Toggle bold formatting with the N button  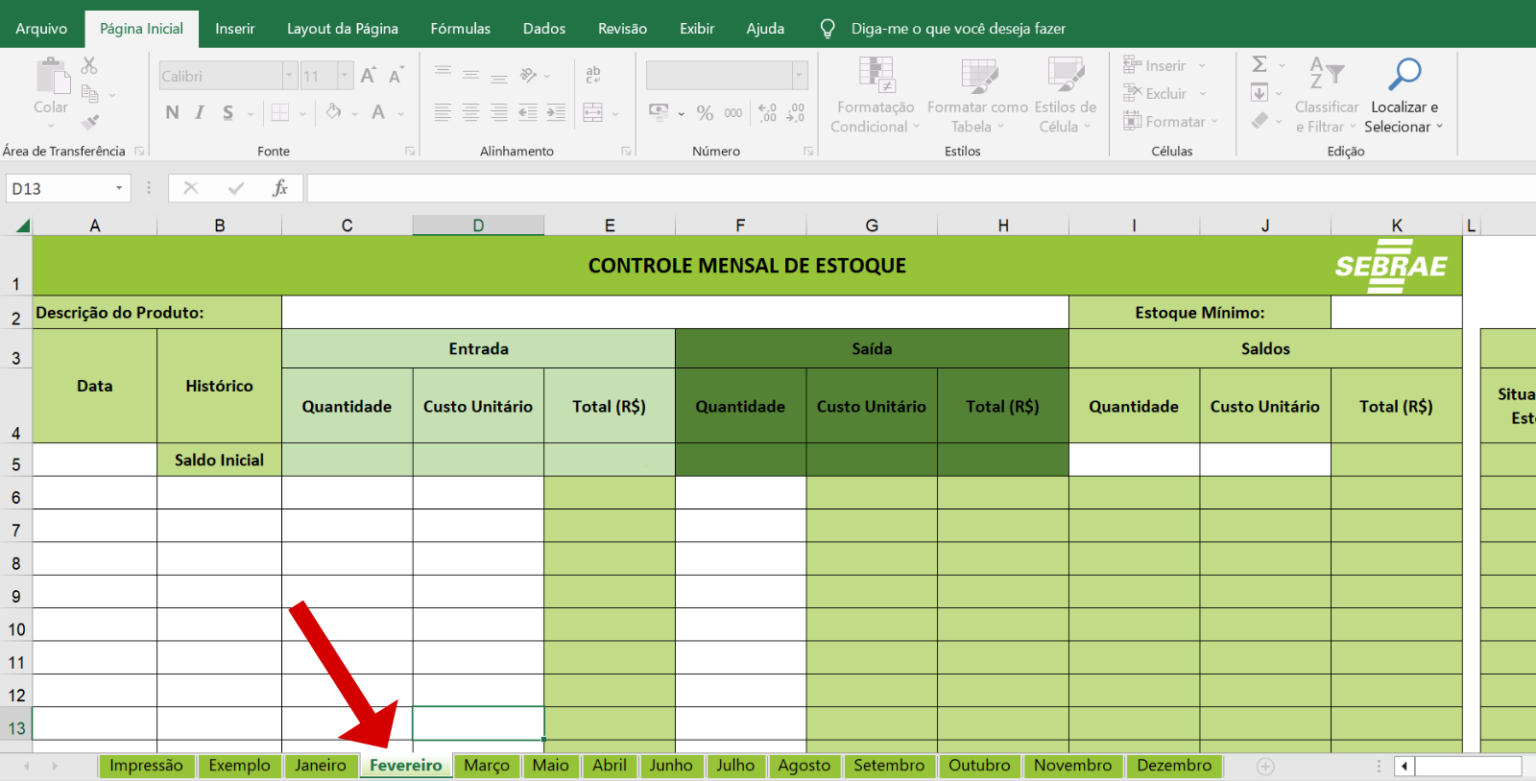171,112
